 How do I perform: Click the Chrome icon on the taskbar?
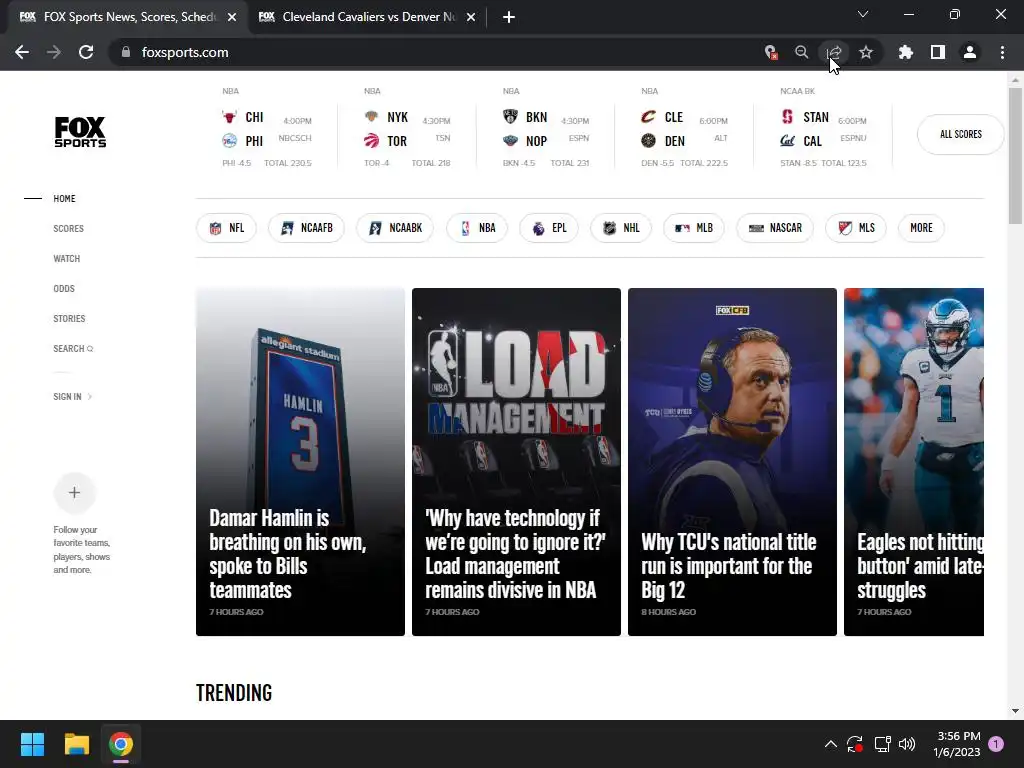pyautogui.click(x=121, y=744)
